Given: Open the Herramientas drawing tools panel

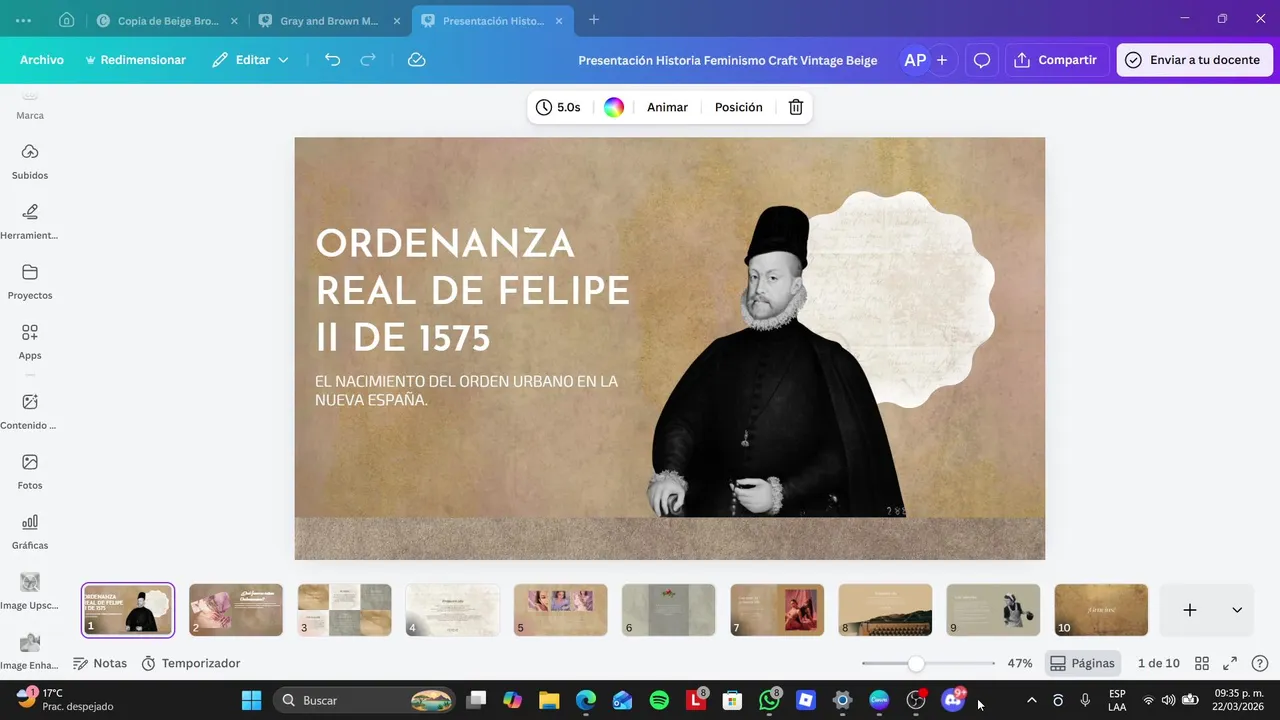Looking at the screenshot, I should point(30,221).
